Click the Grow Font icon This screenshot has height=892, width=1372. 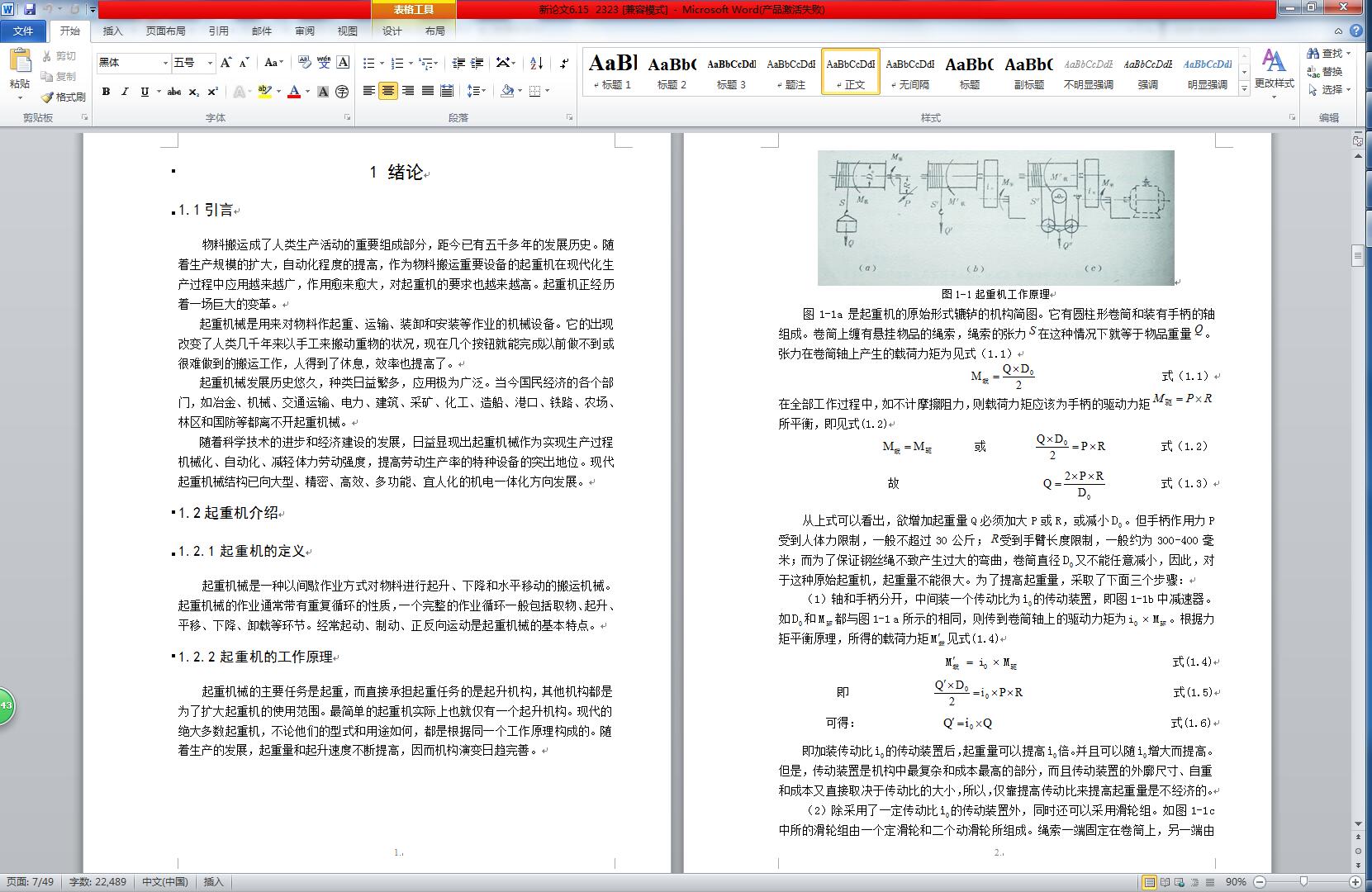click(226, 63)
